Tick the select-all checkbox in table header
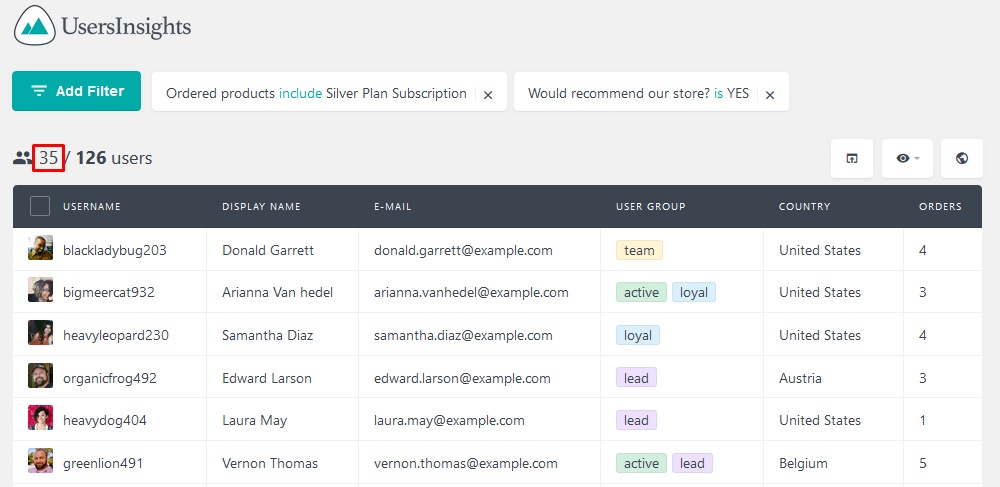1000x487 pixels. click(40, 207)
